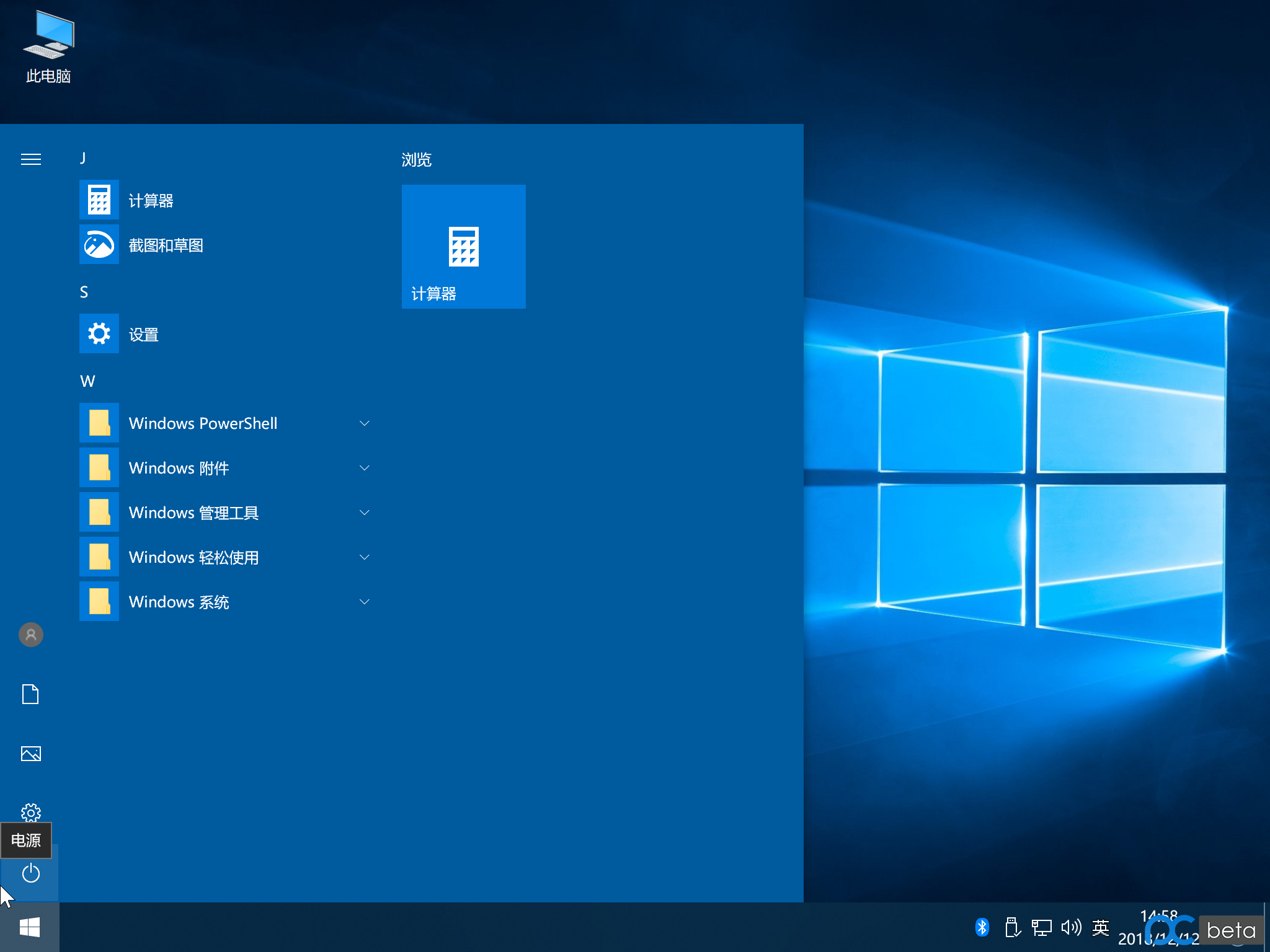
Task: Launch 截图和草图 from the app list
Action: (x=166, y=245)
